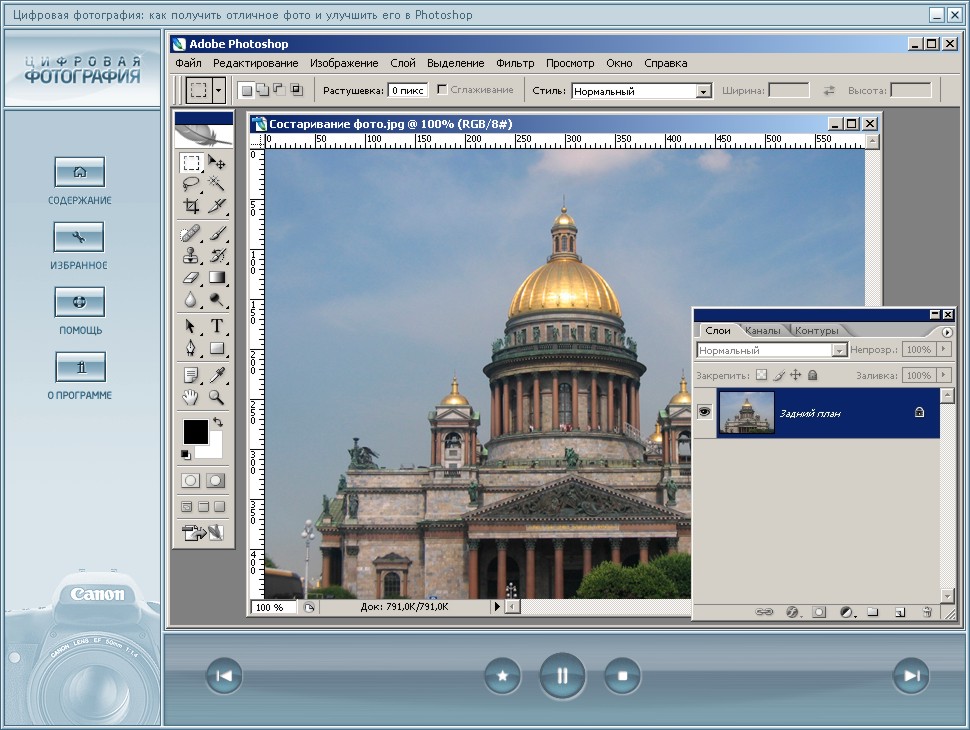Select the Rectangle shape tool

[x=216, y=348]
